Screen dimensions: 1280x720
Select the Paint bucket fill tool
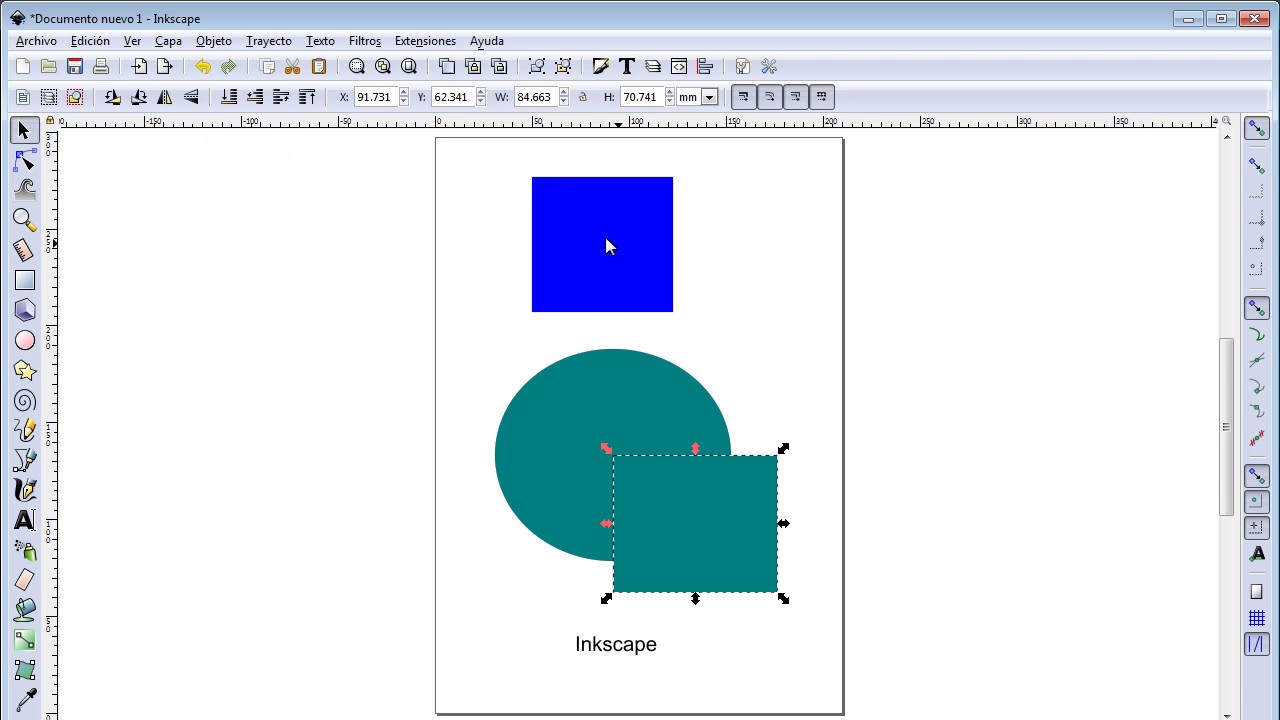pyautogui.click(x=25, y=610)
